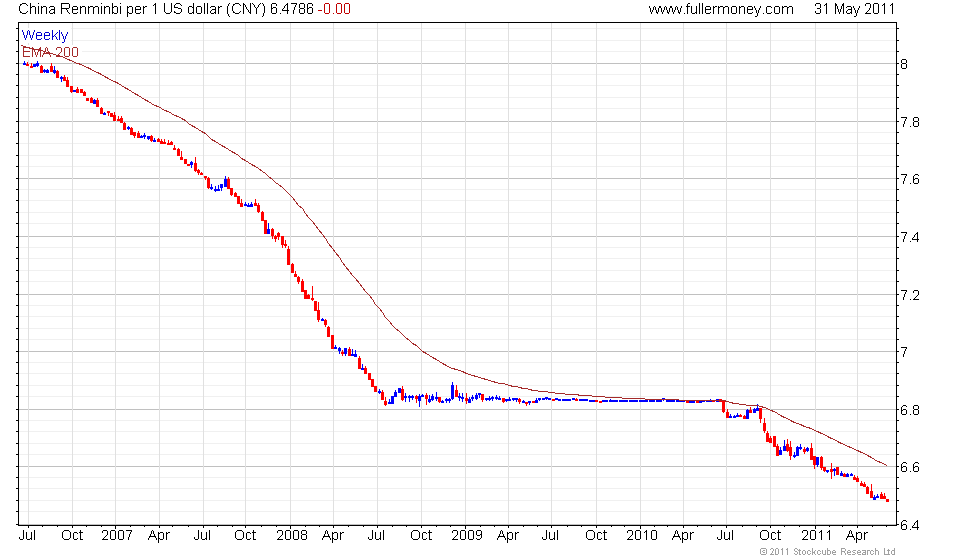The height and width of the screenshot is (560, 980).
Task: Click the date '31 May 2011'
Action: coord(854,9)
